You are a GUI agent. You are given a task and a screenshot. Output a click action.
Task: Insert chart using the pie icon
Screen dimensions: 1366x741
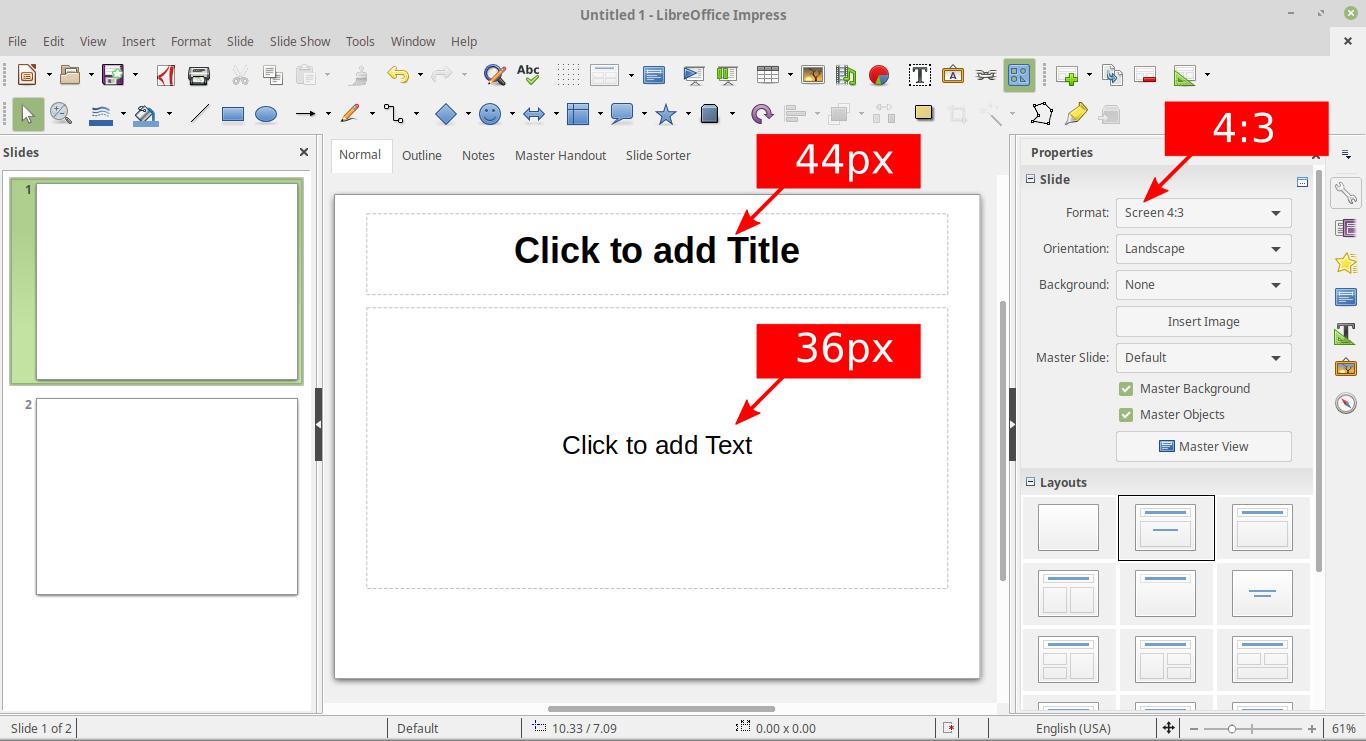click(879, 75)
